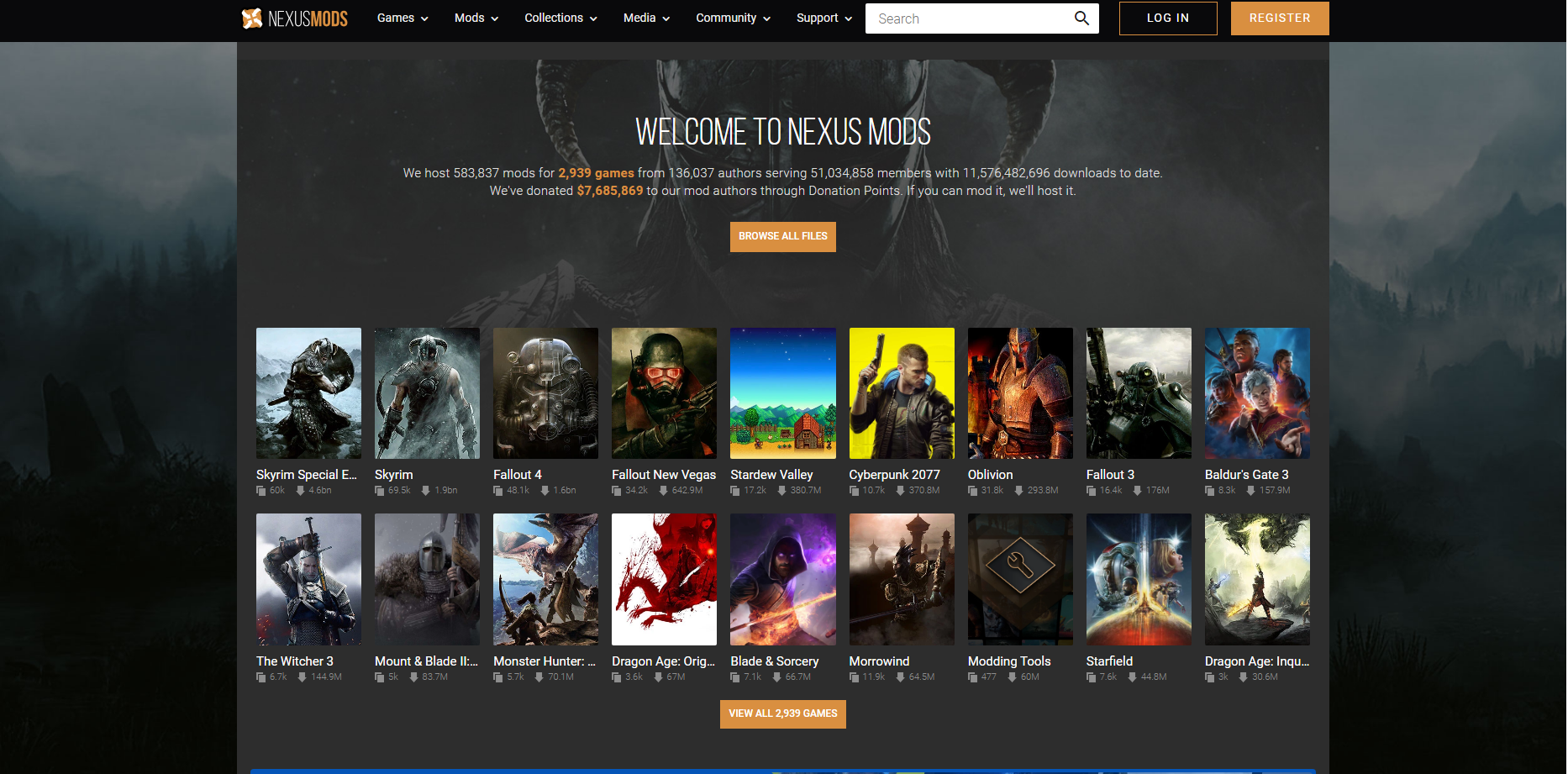Open the Mount & Blade II cover thumbnail
This screenshot has height=774, width=1568.
427,580
